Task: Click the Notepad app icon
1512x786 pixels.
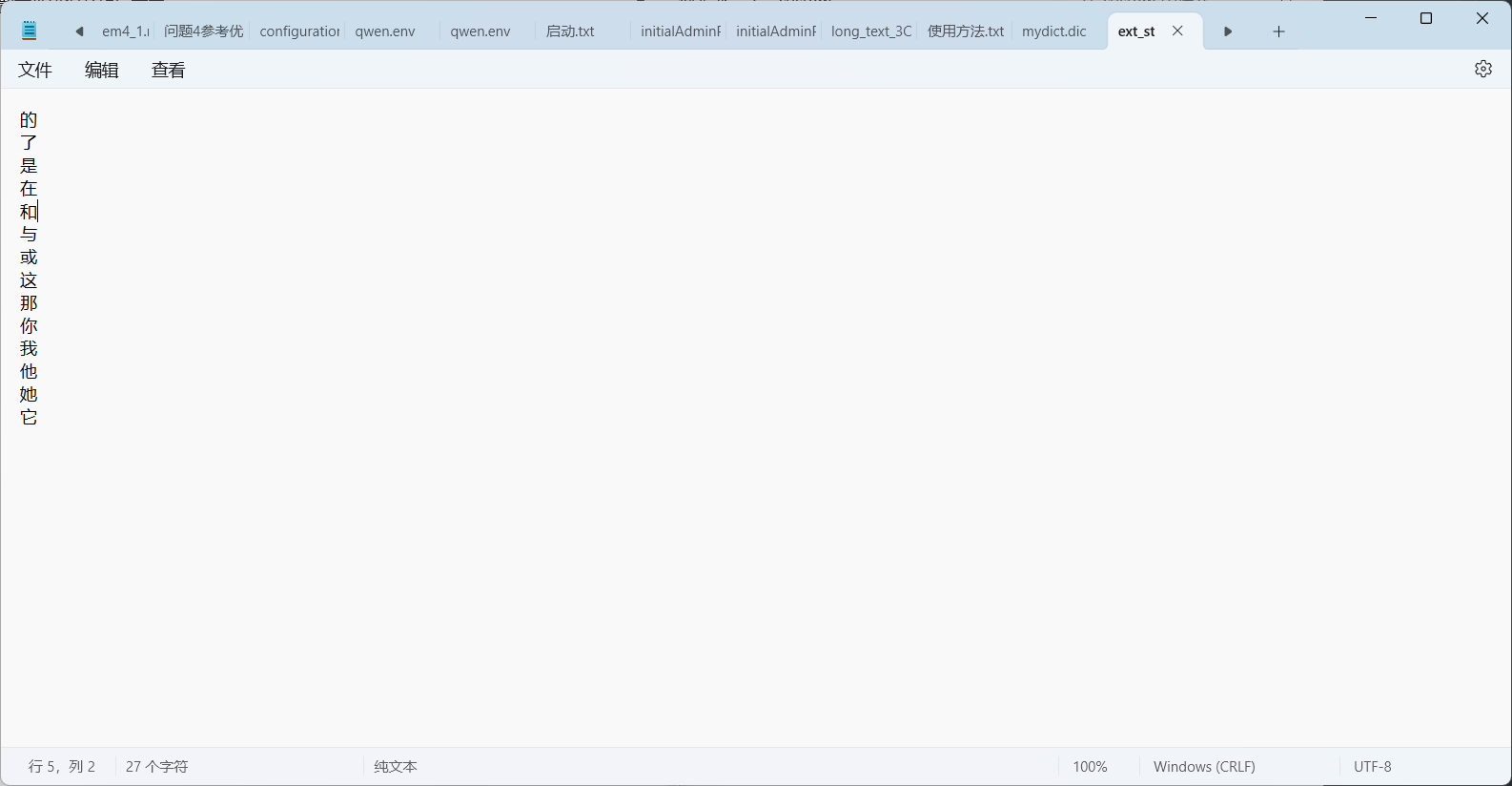Action: click(x=30, y=31)
